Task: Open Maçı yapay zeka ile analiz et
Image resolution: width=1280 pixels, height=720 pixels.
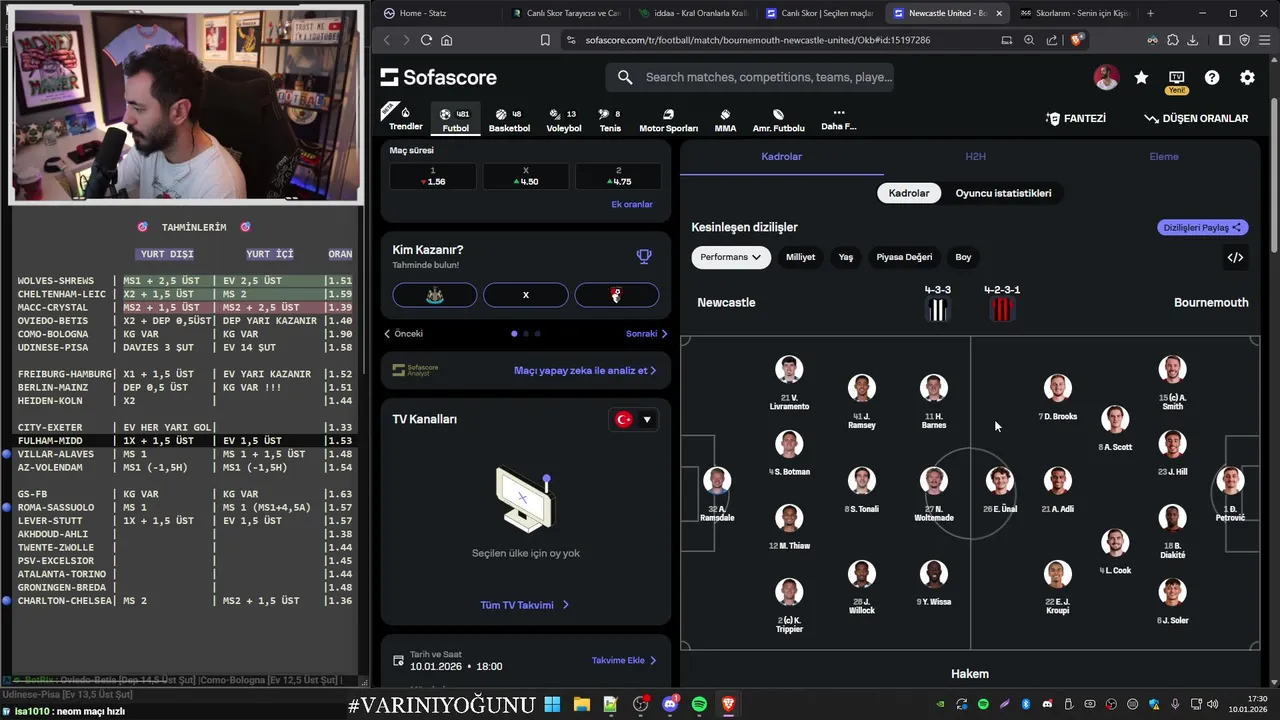Action: point(585,370)
